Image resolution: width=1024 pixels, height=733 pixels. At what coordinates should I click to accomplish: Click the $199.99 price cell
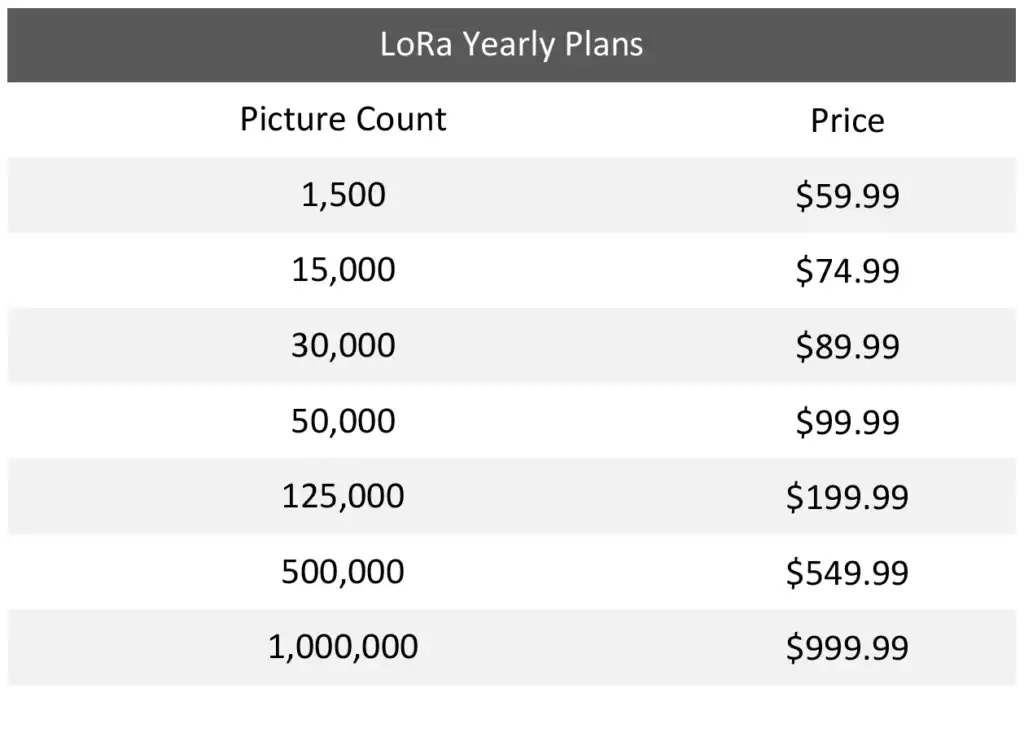click(x=847, y=497)
